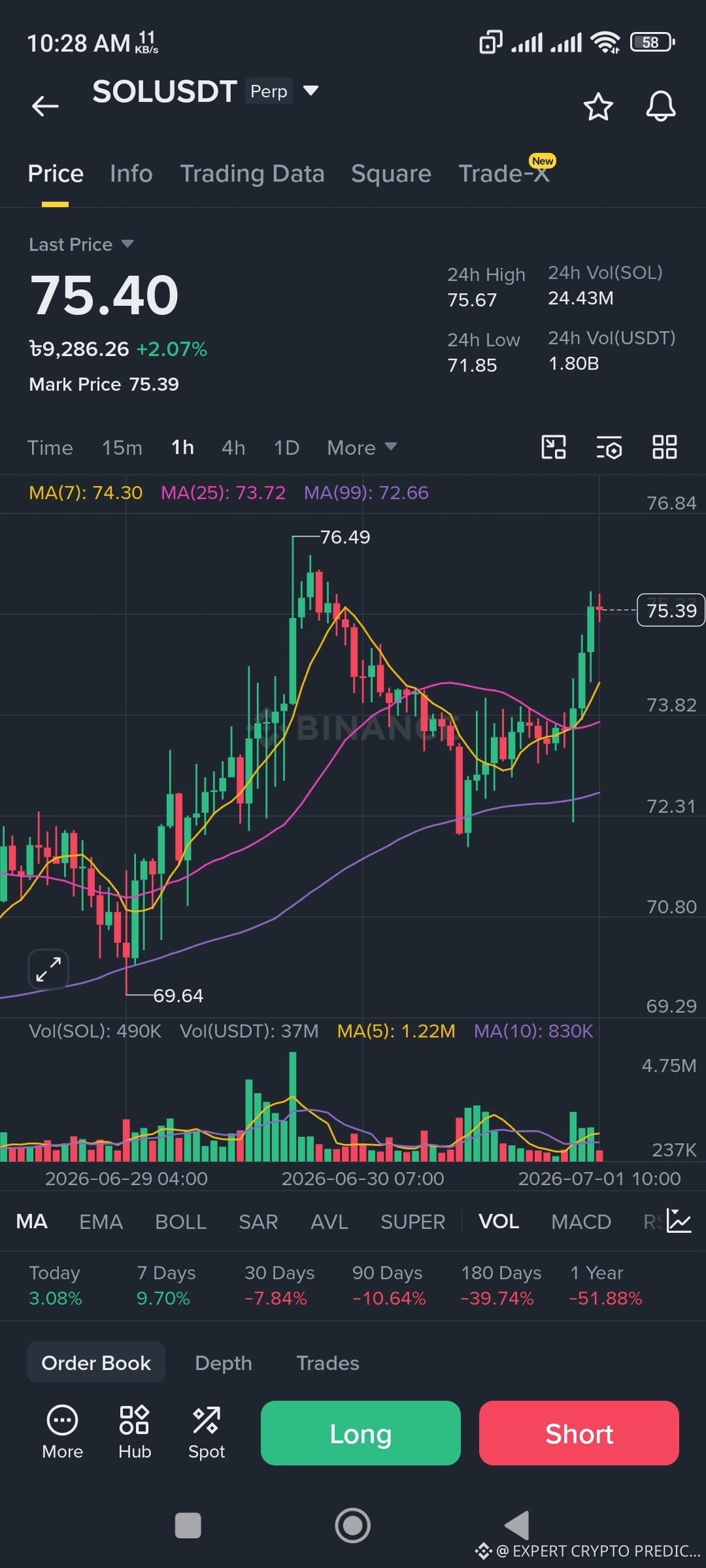706x1568 pixels.
Task: Open the Trading Data tab
Action: click(x=252, y=174)
